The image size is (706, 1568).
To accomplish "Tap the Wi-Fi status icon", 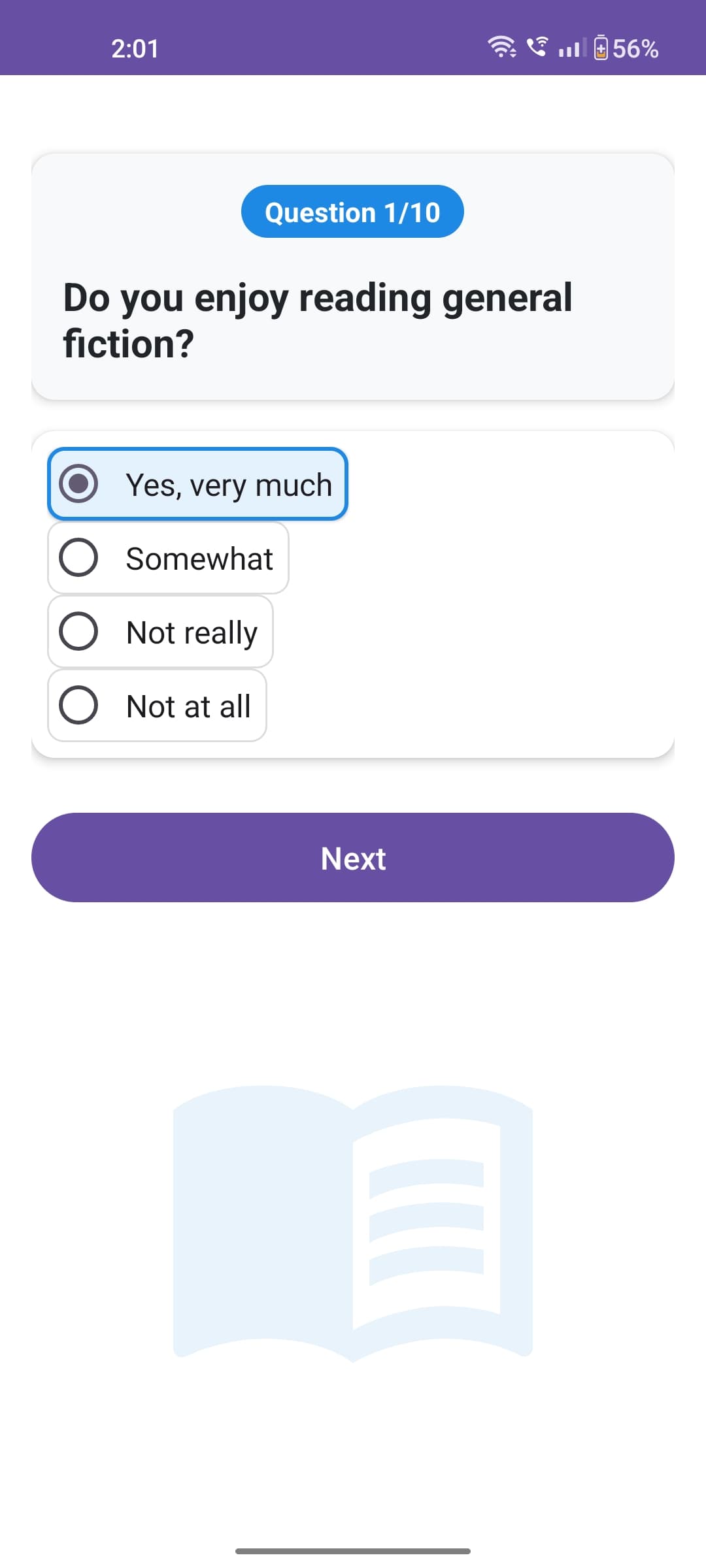I will 501,47.
